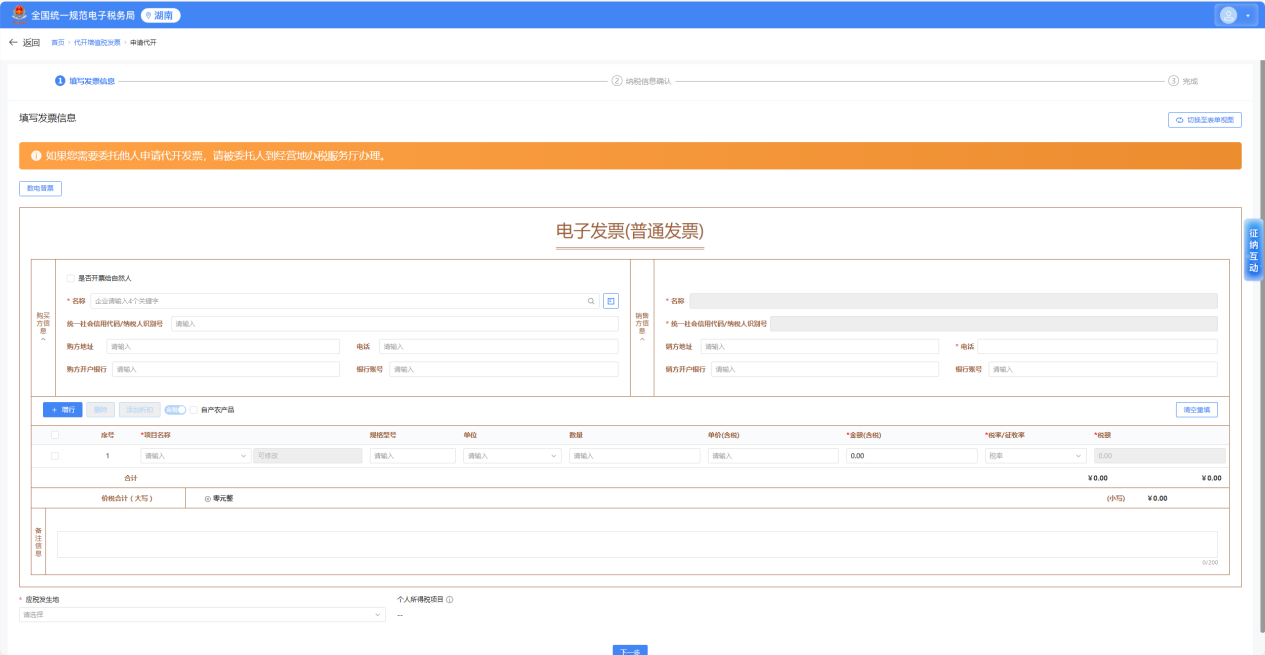Click the national tax emblem logo
Viewport: 1265px width, 655px height.
(19, 15)
